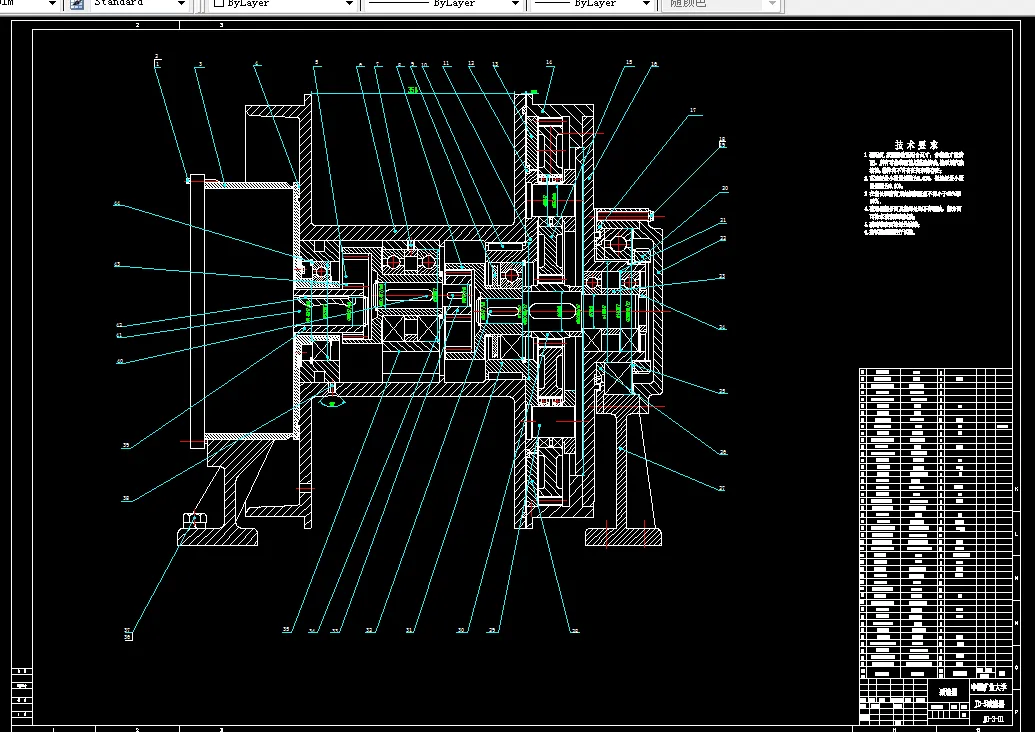Select the right support foot base

tap(623, 538)
